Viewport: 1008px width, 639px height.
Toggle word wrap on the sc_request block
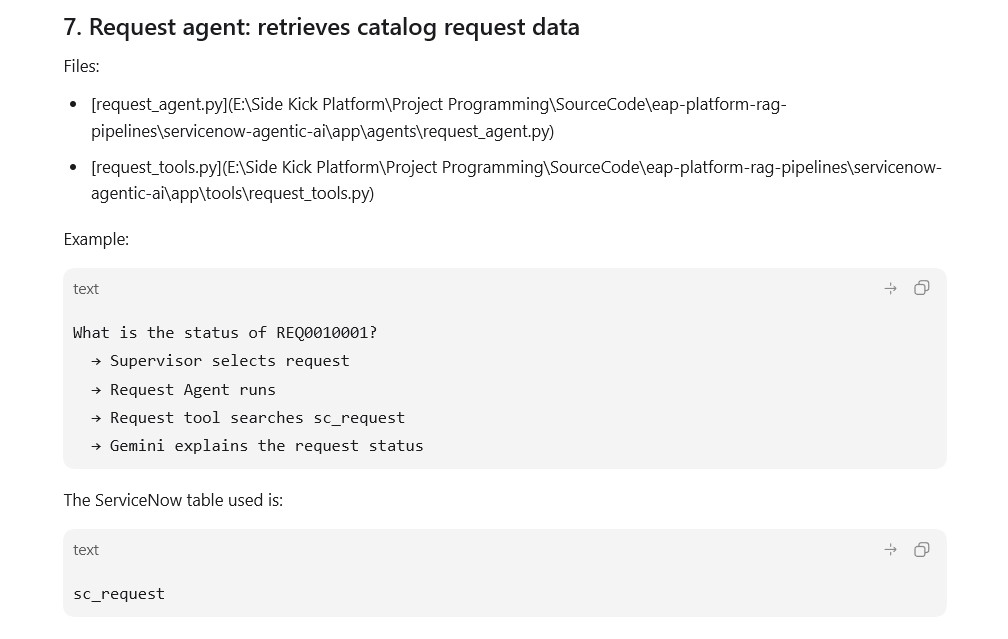tap(890, 550)
